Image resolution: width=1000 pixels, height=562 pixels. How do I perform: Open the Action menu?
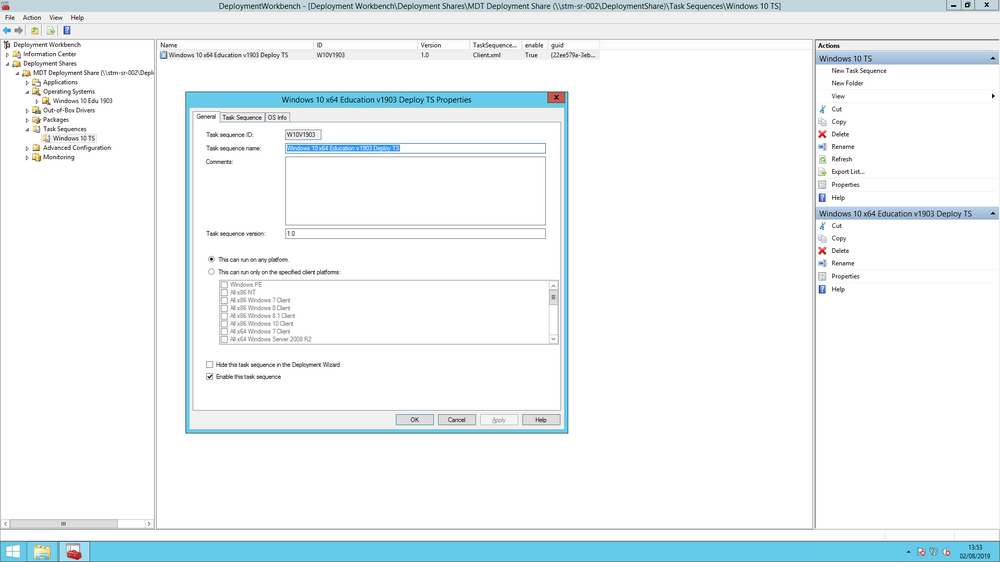click(32, 18)
